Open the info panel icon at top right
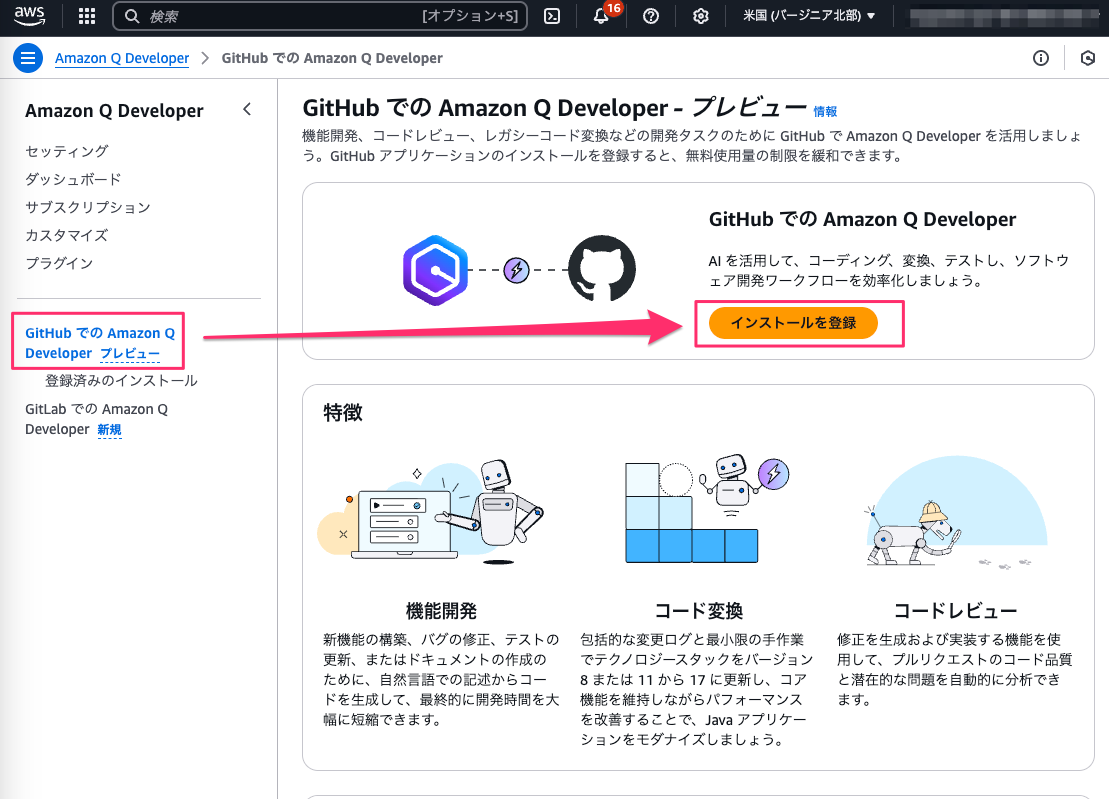Screen dimensions: 1109x799 coord(1040,58)
